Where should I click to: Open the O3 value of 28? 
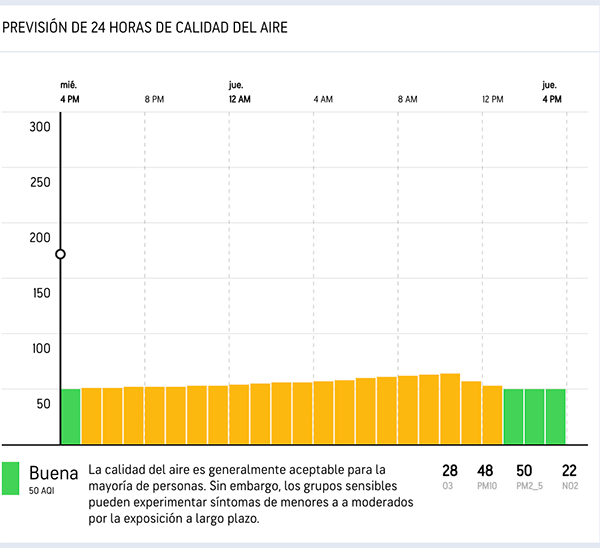pyautogui.click(x=450, y=476)
